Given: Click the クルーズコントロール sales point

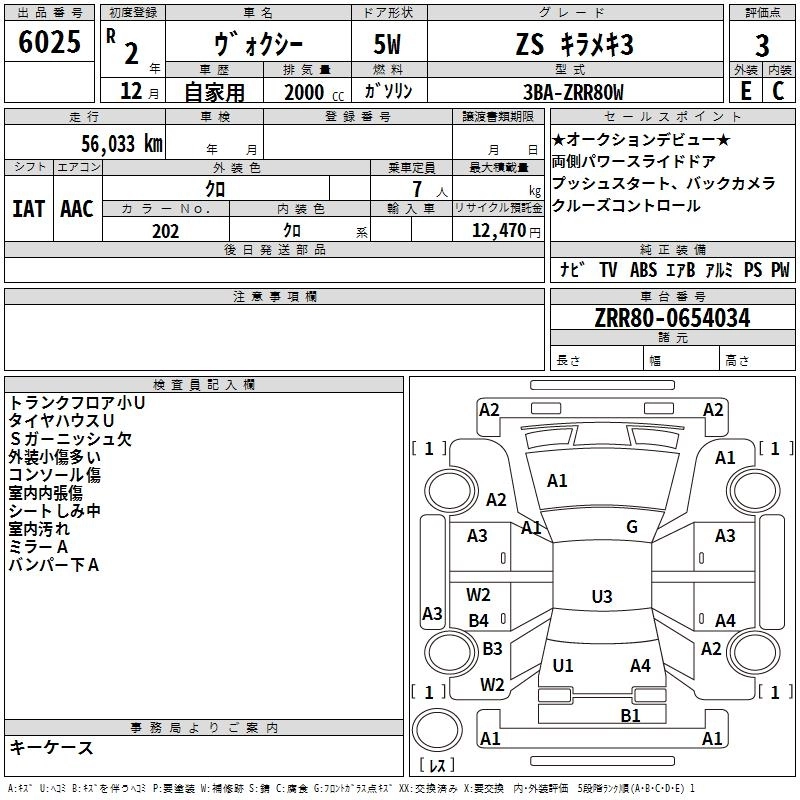Looking at the screenshot, I should [626, 205].
